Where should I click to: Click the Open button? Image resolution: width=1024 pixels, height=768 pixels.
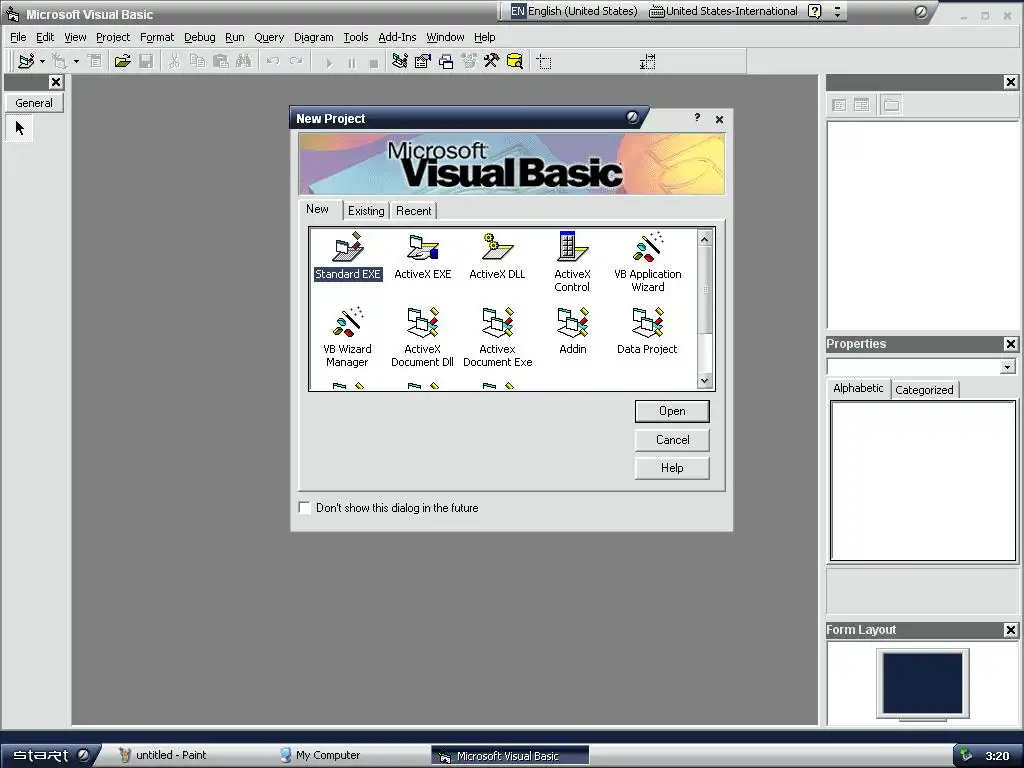pos(672,411)
